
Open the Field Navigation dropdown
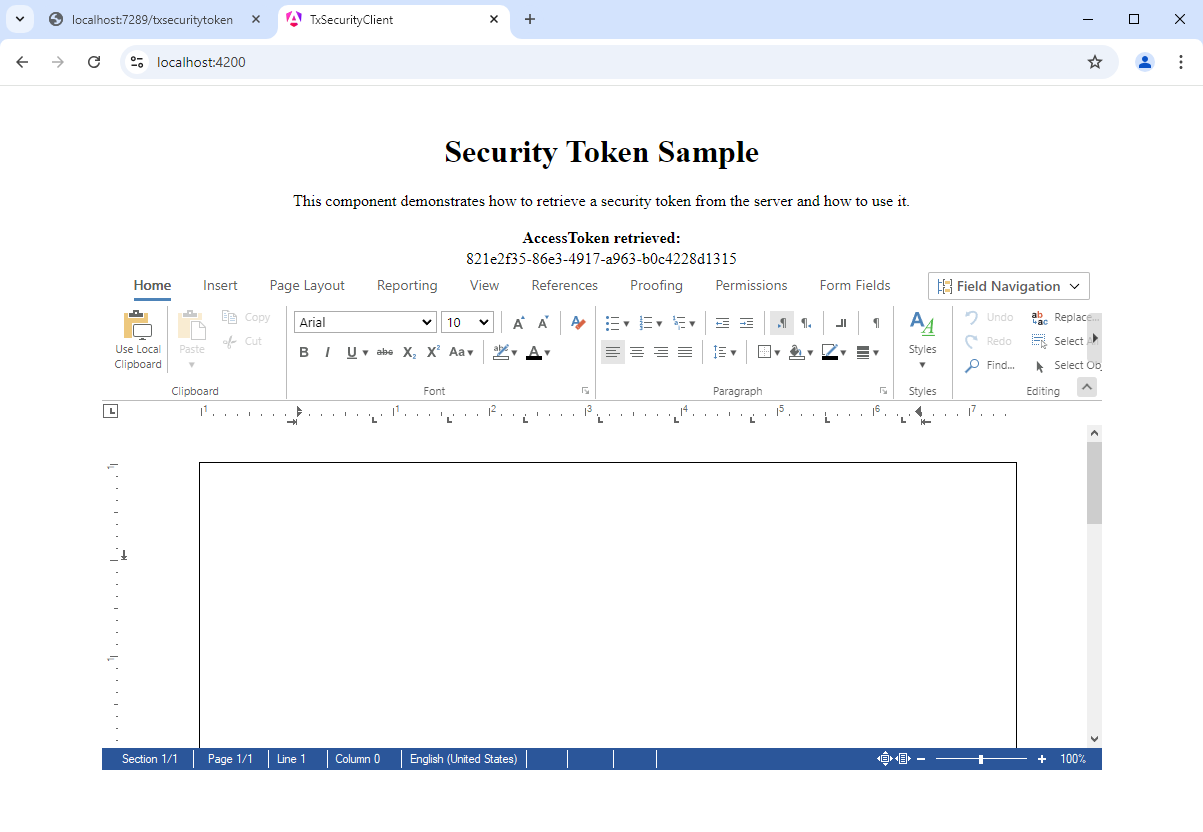(1009, 286)
